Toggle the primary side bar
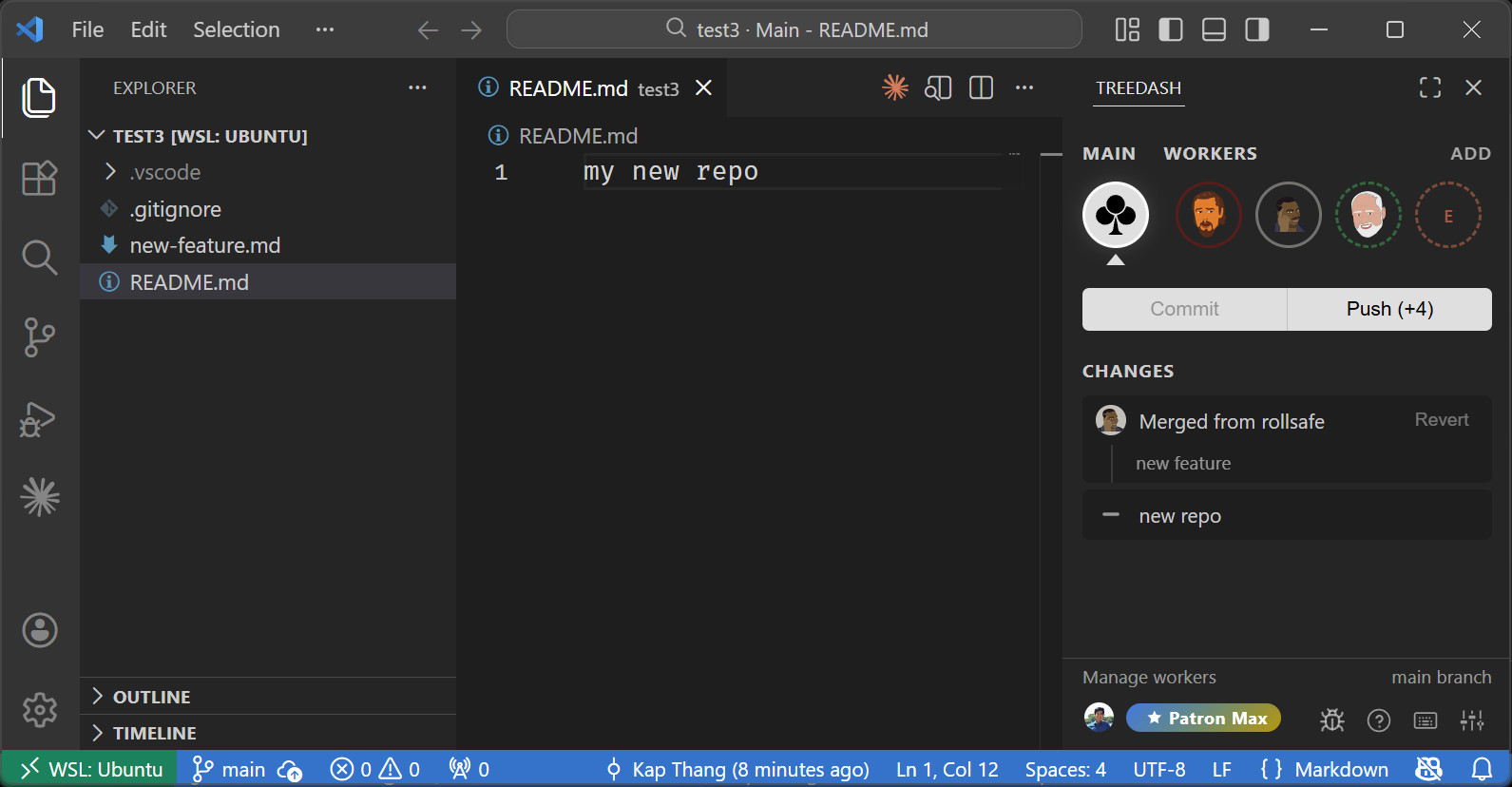 pyautogui.click(x=1171, y=30)
